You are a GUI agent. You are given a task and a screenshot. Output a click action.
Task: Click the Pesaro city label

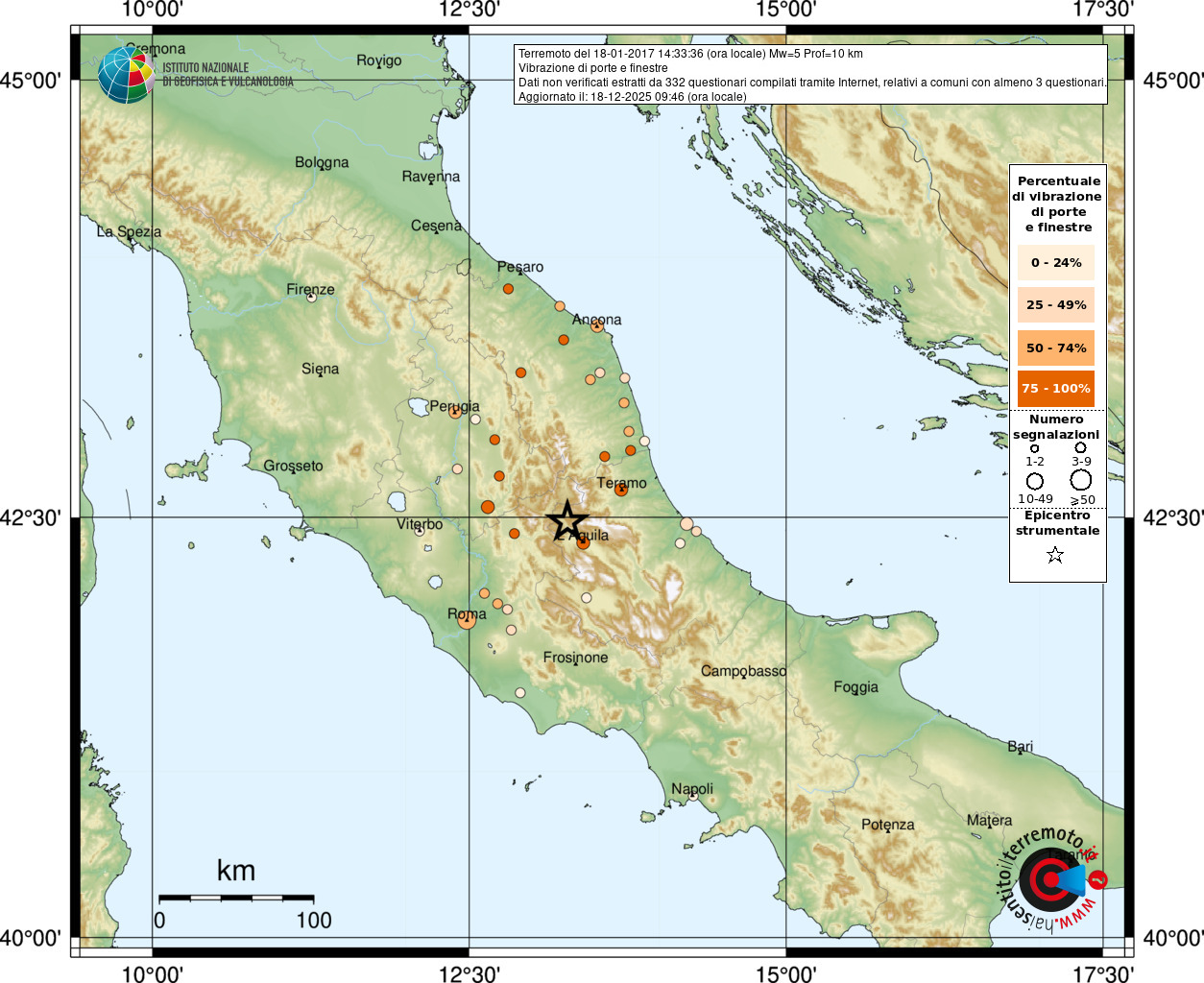(x=520, y=267)
